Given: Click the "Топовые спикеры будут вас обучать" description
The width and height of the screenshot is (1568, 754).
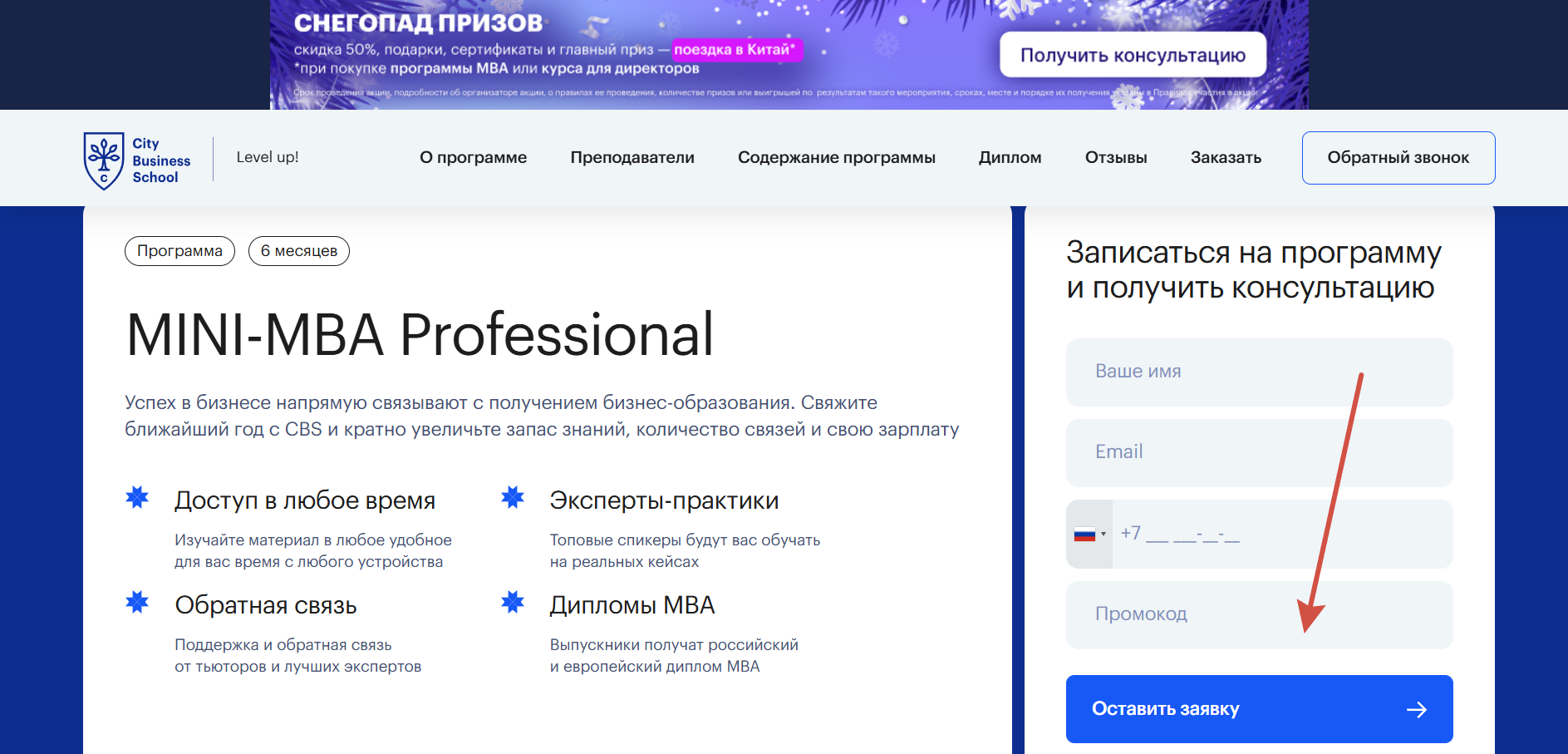Looking at the screenshot, I should coord(685,540).
